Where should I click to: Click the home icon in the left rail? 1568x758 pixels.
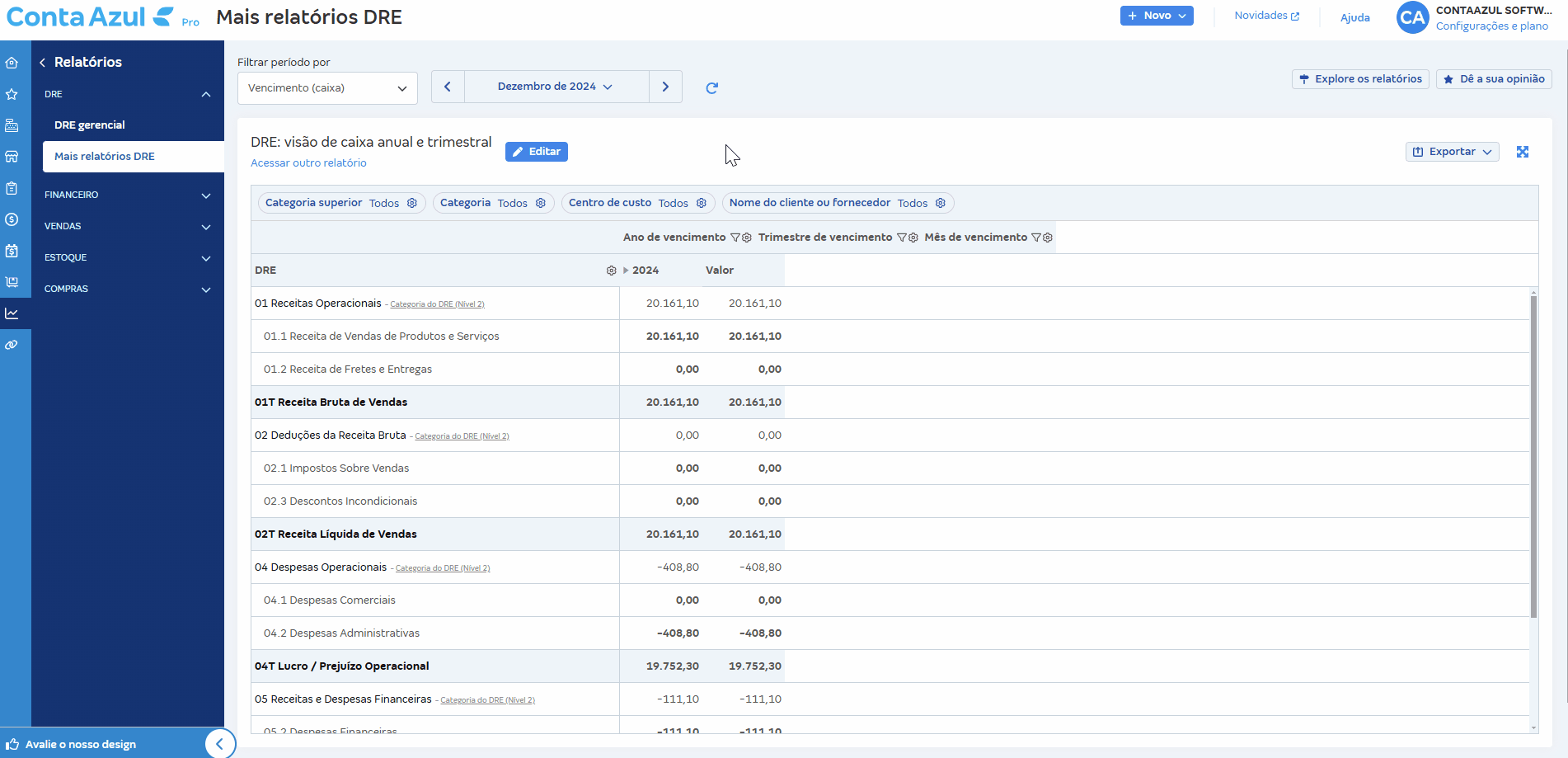pos(12,63)
